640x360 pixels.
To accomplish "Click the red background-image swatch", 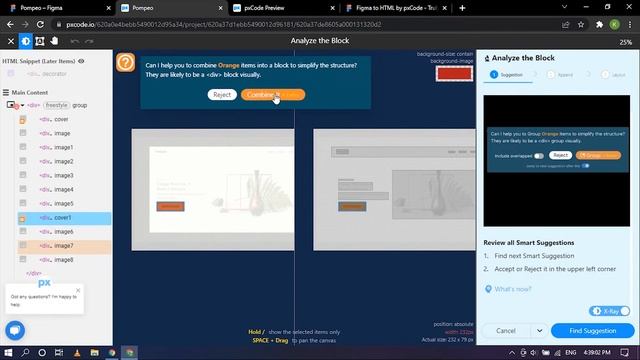I will pyautogui.click(x=454, y=74).
